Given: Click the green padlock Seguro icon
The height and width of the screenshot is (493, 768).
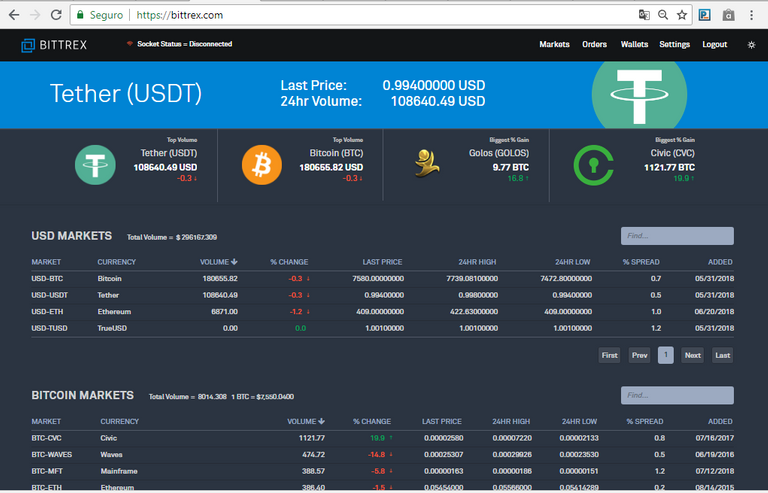Looking at the screenshot, I should tap(80, 15).
